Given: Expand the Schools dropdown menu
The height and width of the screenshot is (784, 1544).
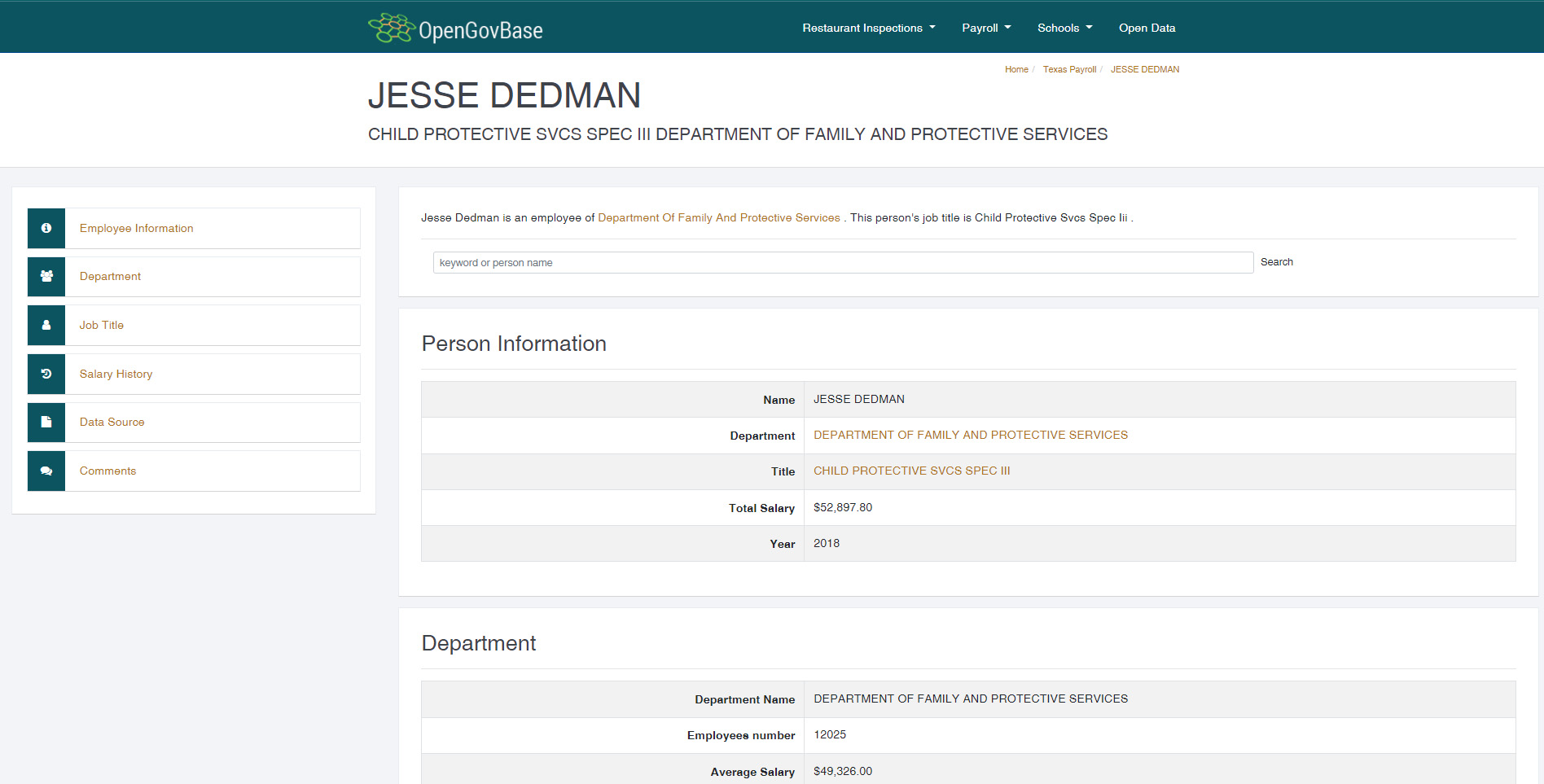Looking at the screenshot, I should tap(1064, 28).
